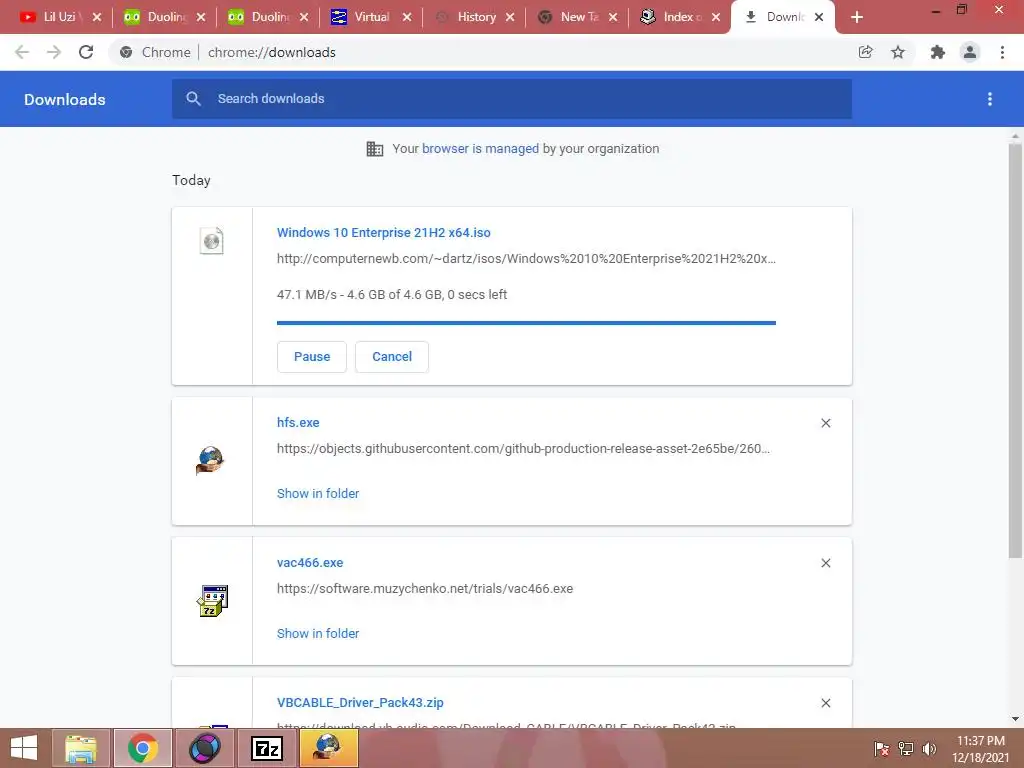Remove hfs.exe from the downloads list
This screenshot has height=768, width=1024.
(x=826, y=423)
